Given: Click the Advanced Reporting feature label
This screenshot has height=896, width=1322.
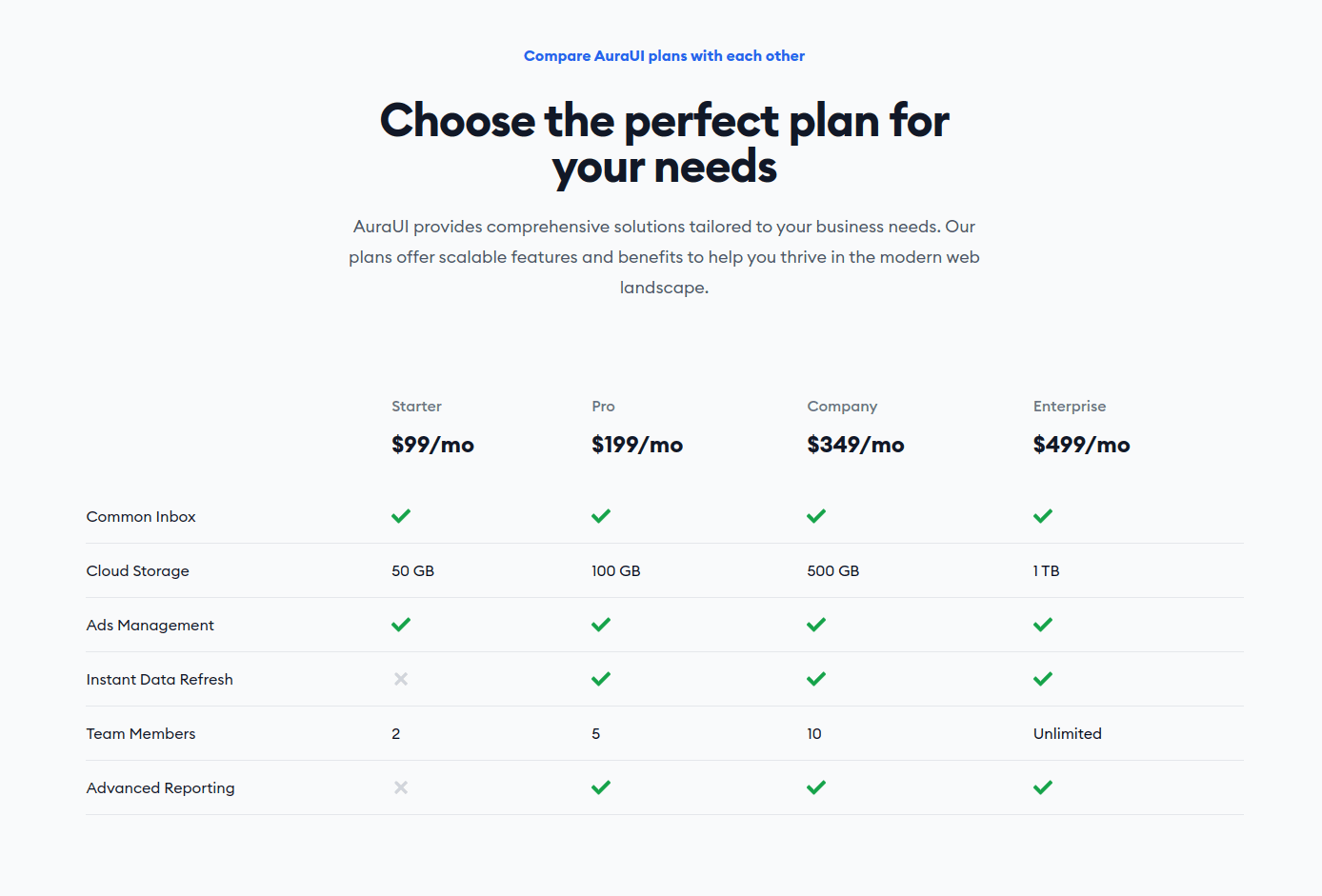Looking at the screenshot, I should 160,788.
